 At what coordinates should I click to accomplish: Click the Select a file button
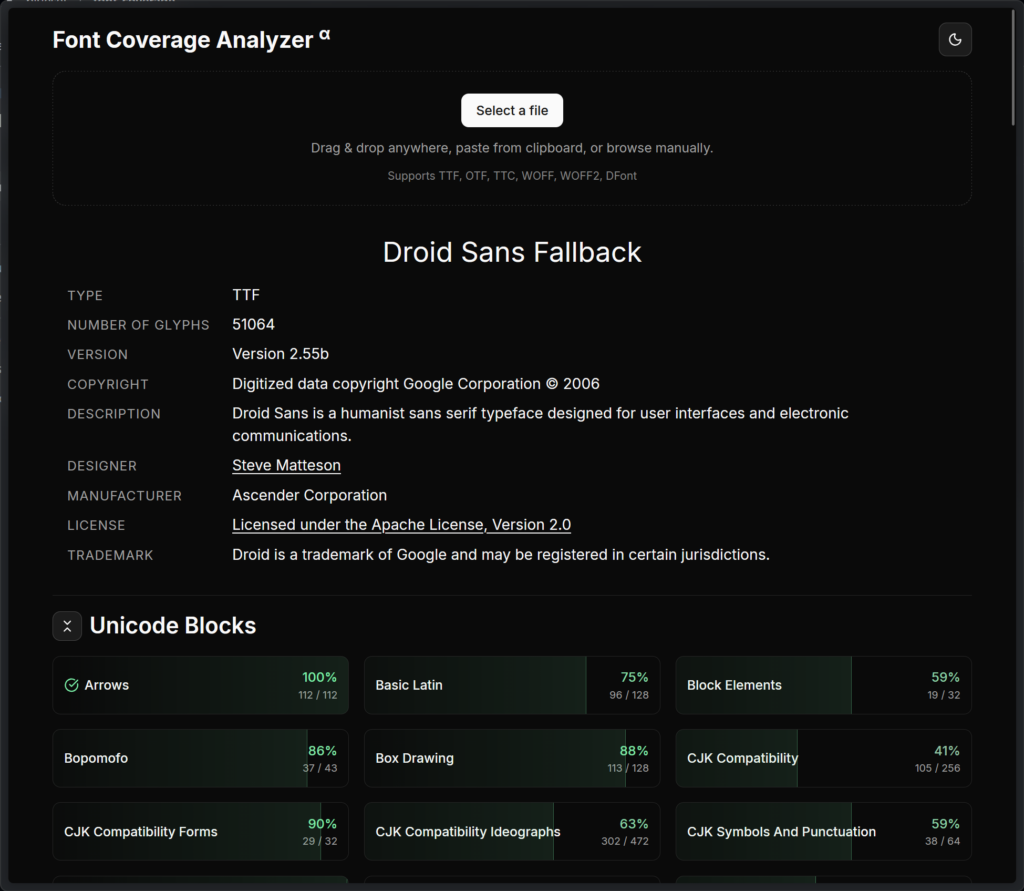click(512, 111)
